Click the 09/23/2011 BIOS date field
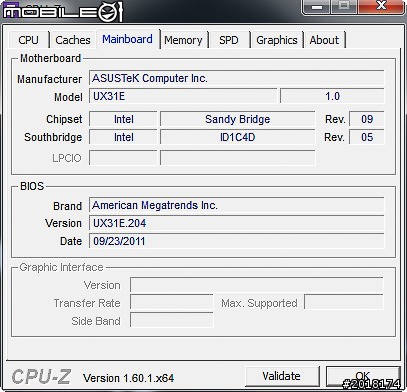Image resolution: width=407 pixels, height=392 pixels. 237,241
